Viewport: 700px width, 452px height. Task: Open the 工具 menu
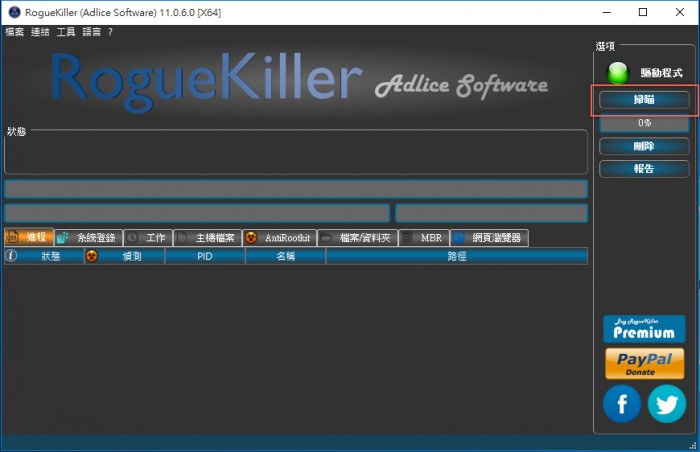click(x=66, y=32)
